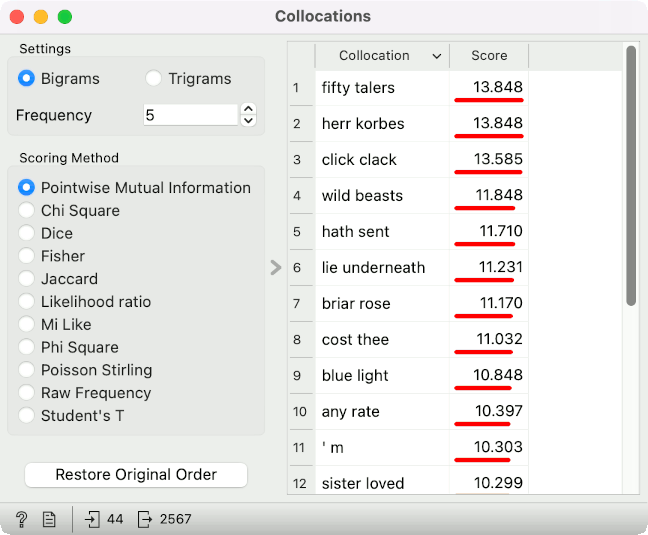Choose Chi Square scoring method

26,210
